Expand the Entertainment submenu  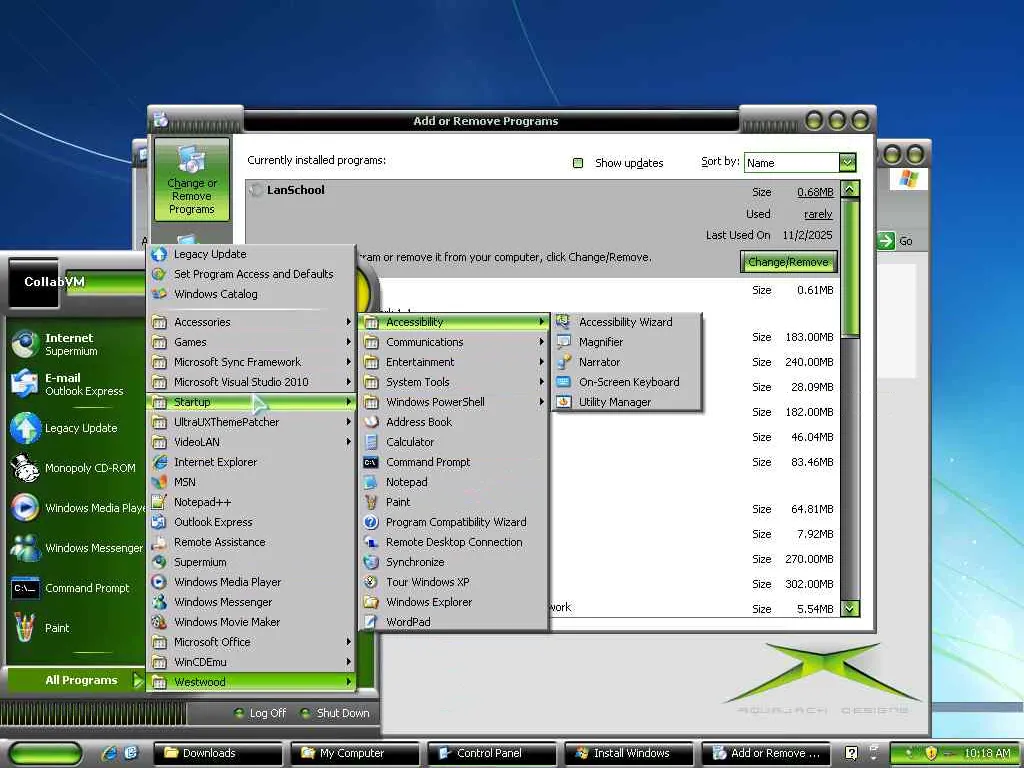click(x=454, y=362)
